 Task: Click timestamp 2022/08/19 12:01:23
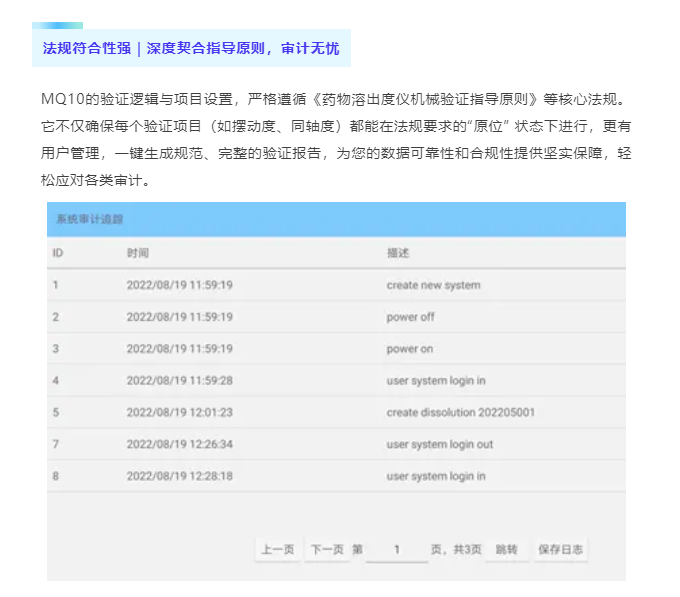(x=179, y=413)
